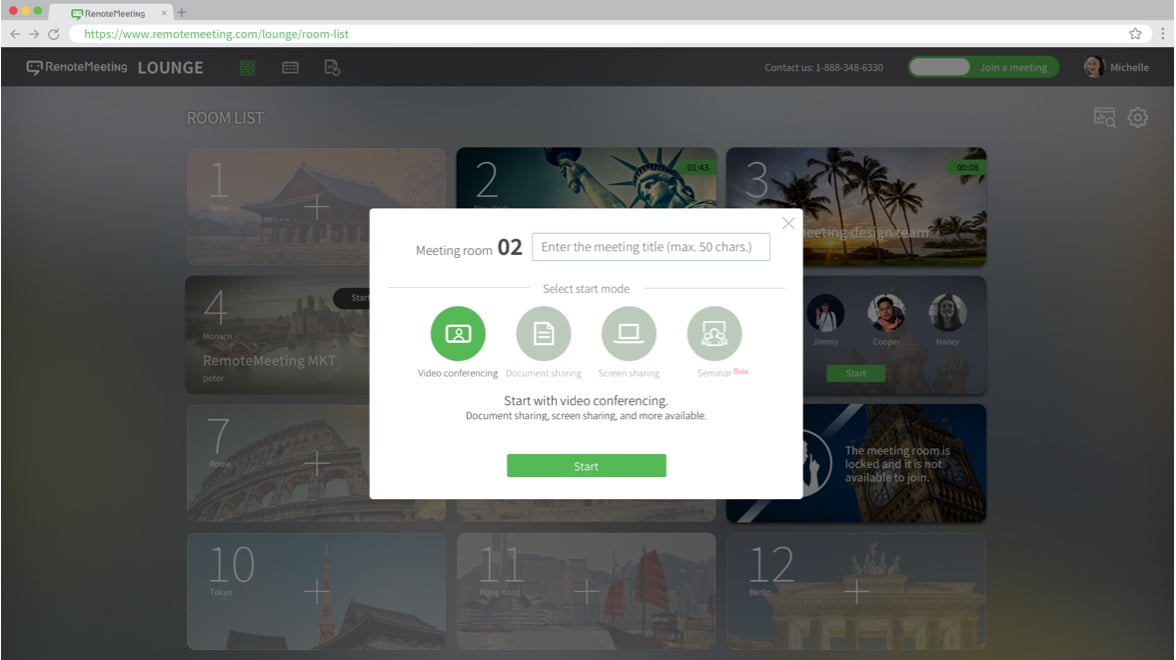
Task: Select Document sharing start mode
Action: (x=544, y=333)
